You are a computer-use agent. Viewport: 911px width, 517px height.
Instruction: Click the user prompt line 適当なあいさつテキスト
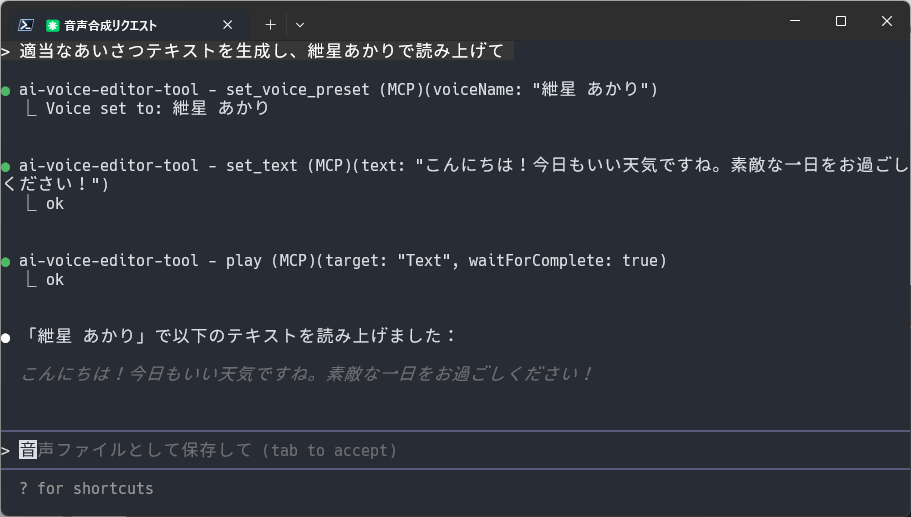point(261,51)
